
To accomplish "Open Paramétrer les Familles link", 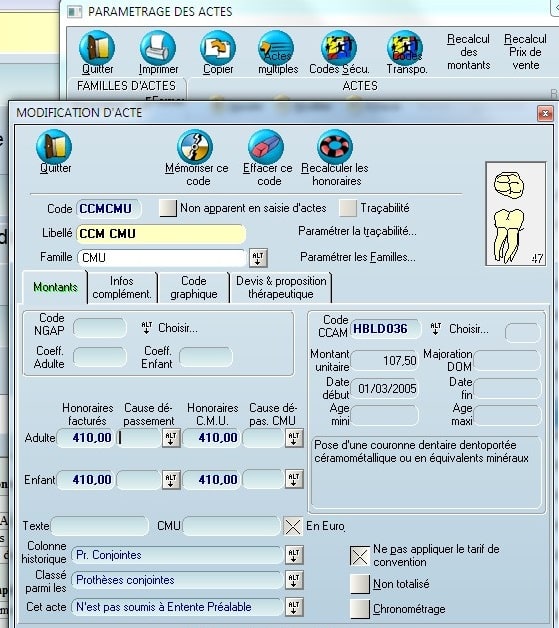I will tap(358, 257).
